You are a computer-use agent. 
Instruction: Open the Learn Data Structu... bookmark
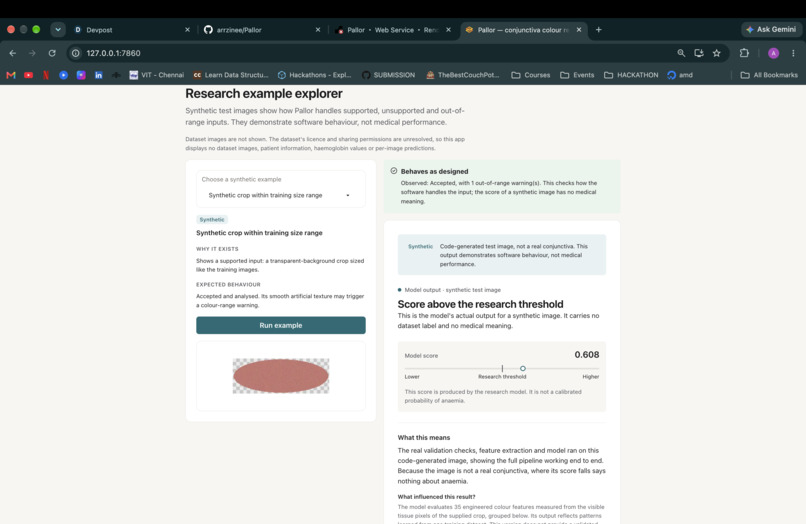point(231,75)
